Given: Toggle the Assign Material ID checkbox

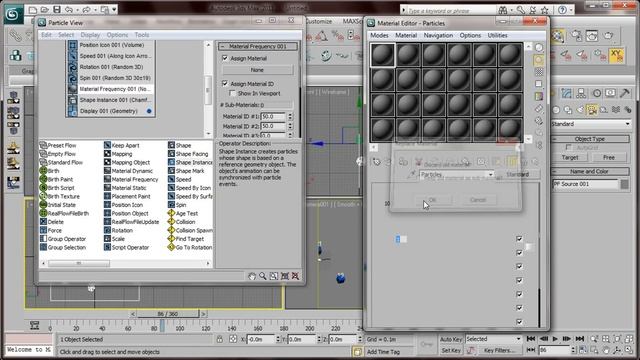Looking at the screenshot, I should click(225, 84).
